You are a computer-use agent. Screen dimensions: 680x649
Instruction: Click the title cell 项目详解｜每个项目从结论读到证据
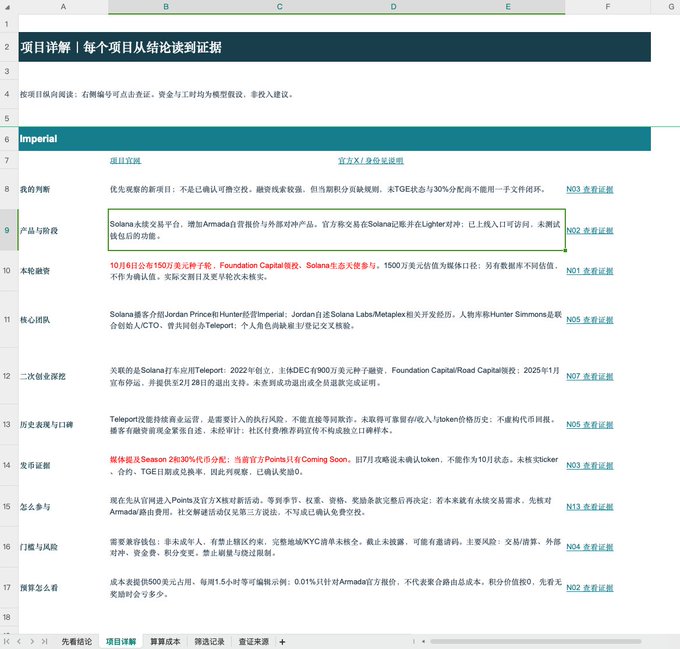point(334,47)
